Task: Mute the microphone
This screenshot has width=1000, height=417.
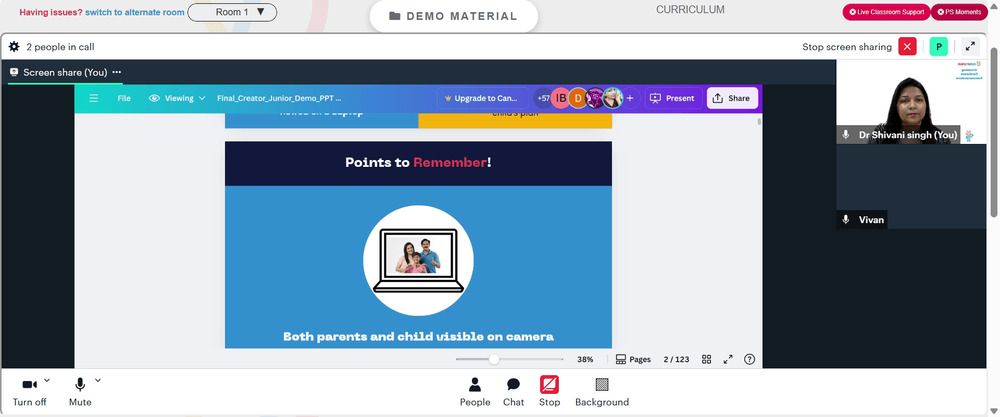Action: pos(80,391)
